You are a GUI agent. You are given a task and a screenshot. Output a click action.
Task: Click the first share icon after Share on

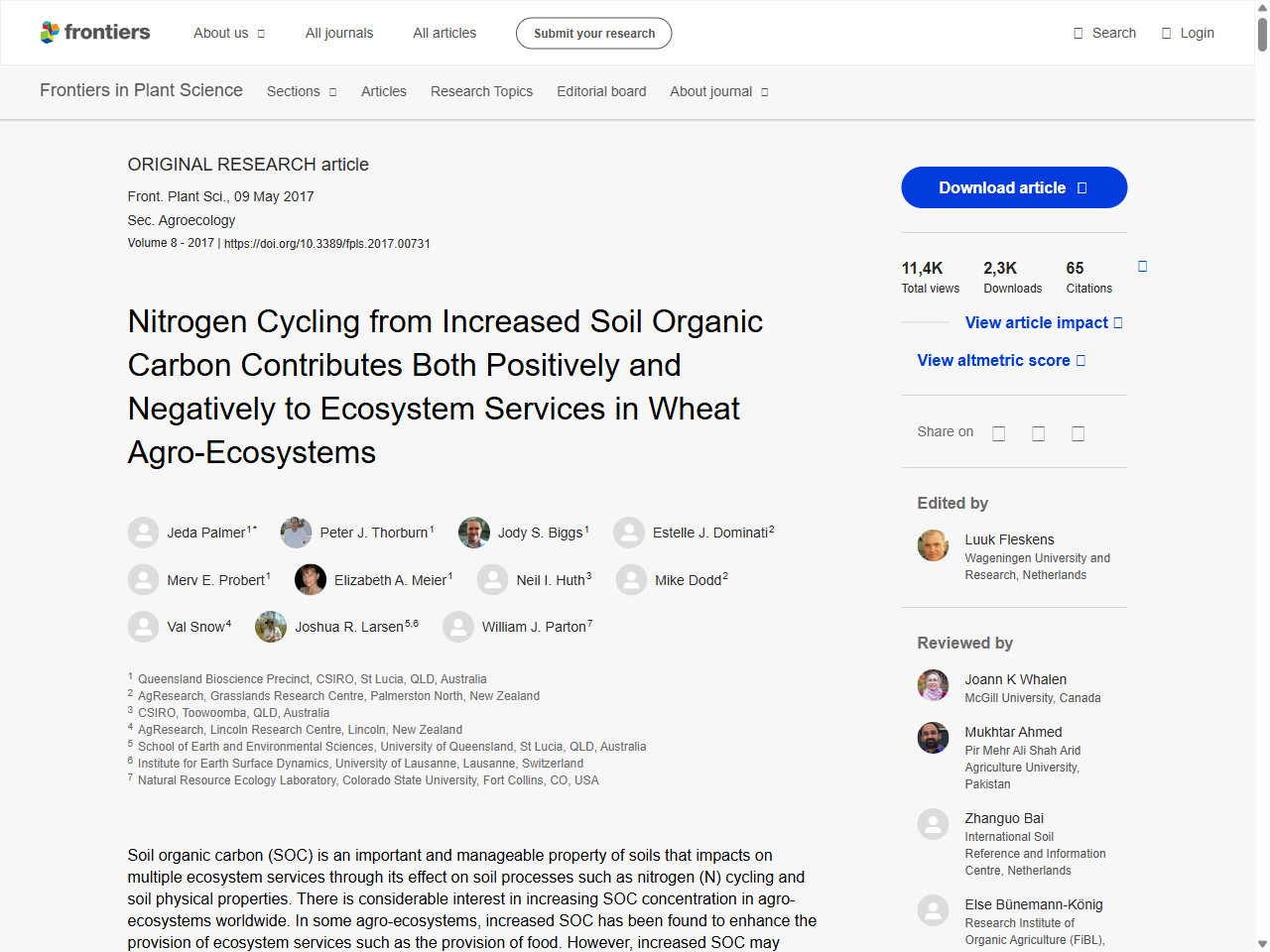[x=999, y=433]
